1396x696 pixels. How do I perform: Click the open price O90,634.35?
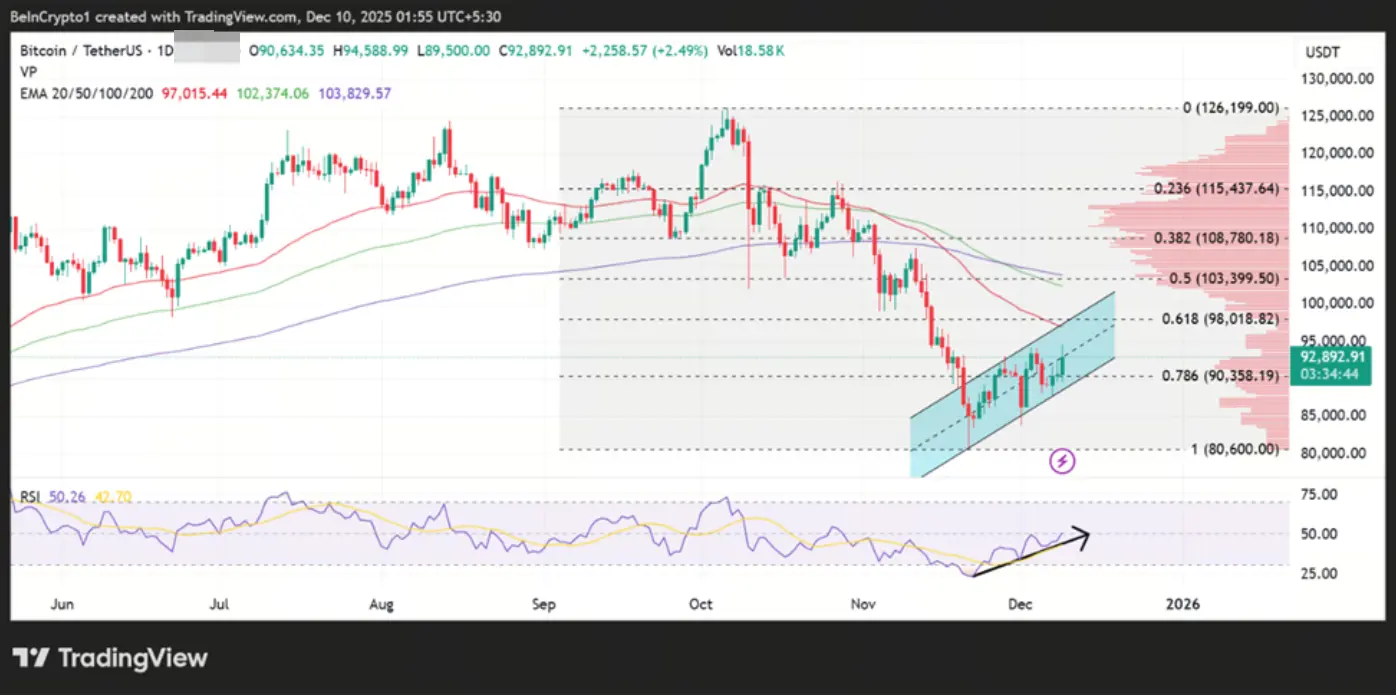(287, 50)
